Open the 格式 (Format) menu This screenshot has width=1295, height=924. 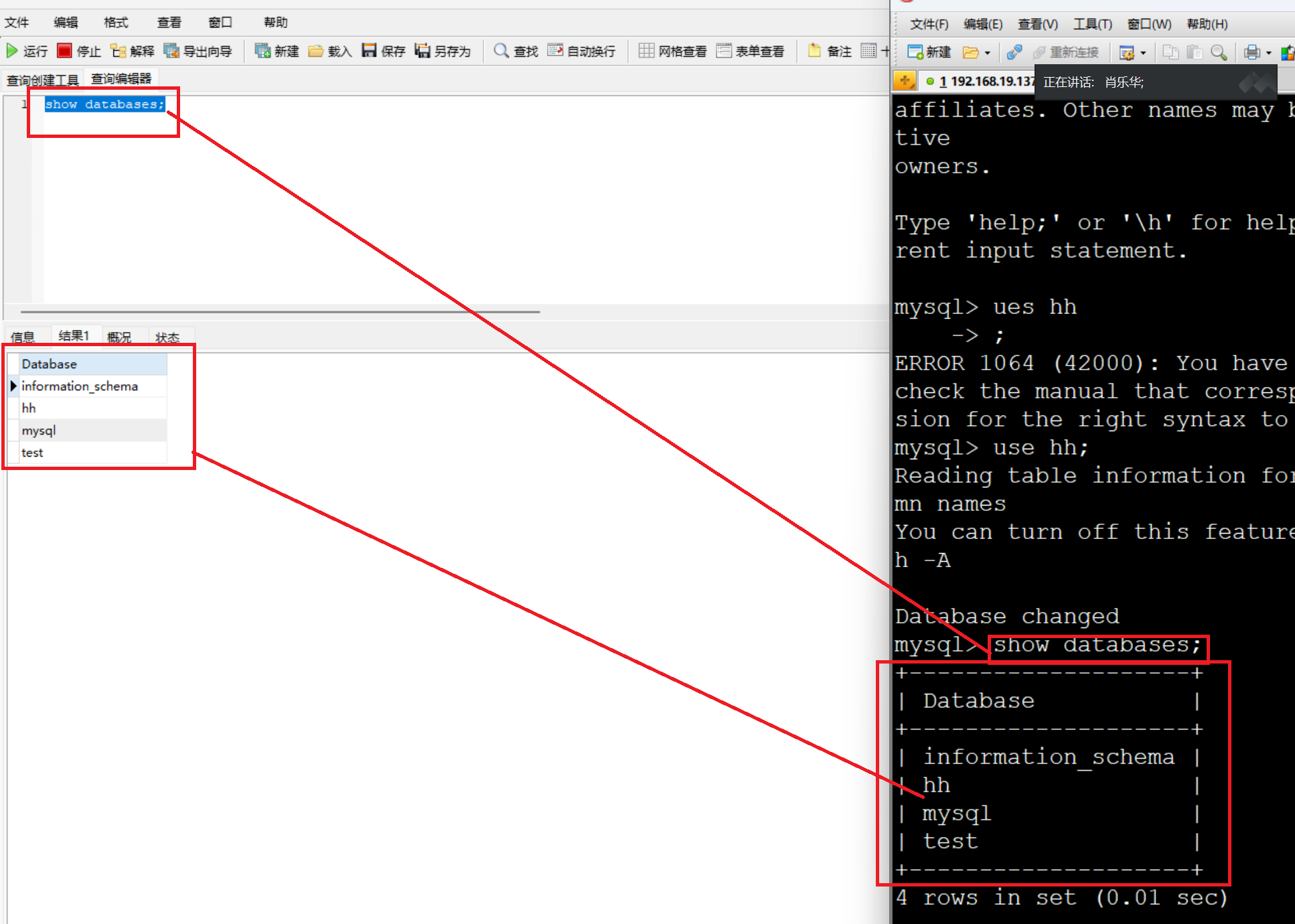[x=116, y=22]
